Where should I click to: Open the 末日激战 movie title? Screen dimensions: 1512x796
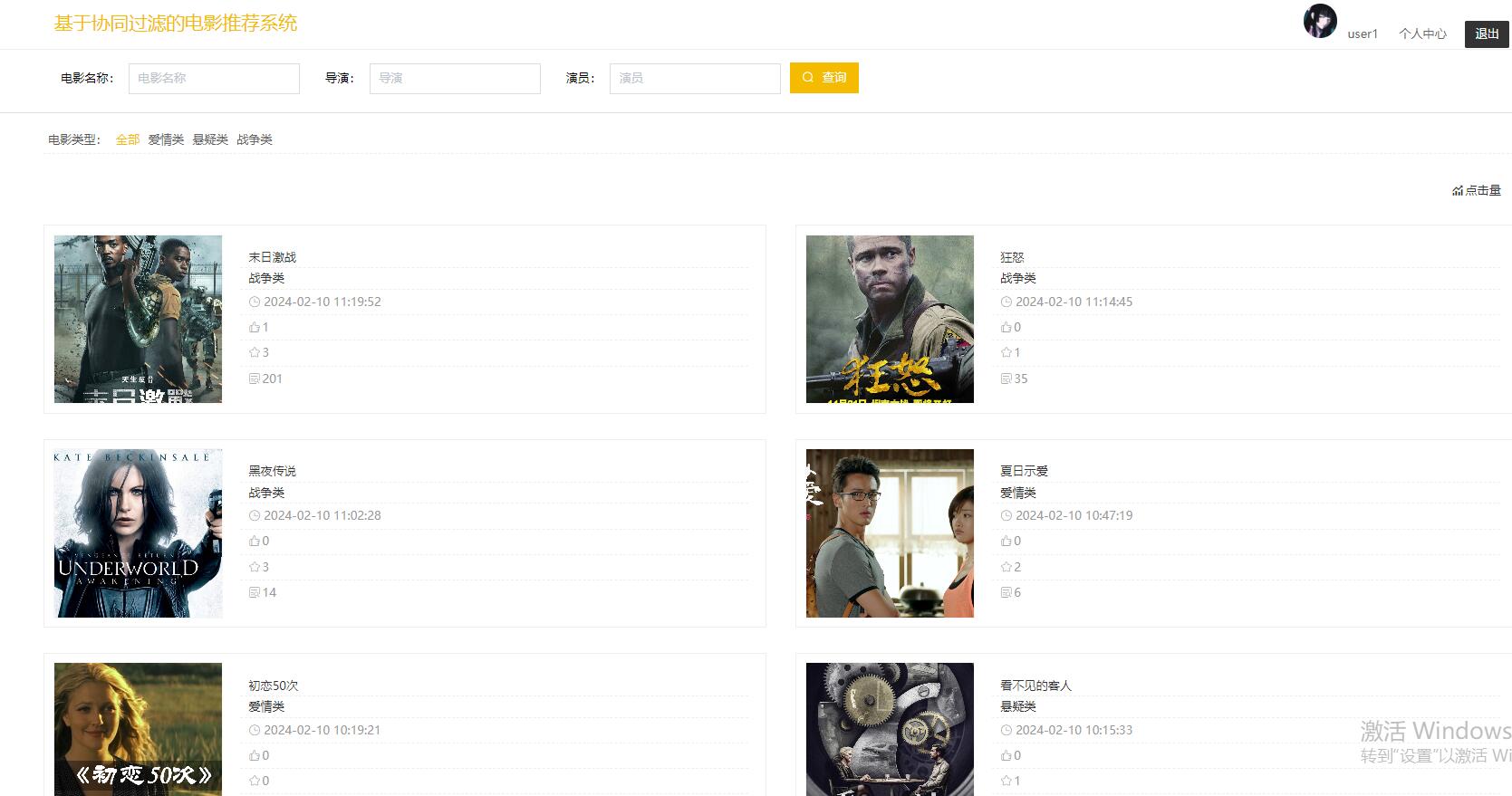click(x=273, y=257)
